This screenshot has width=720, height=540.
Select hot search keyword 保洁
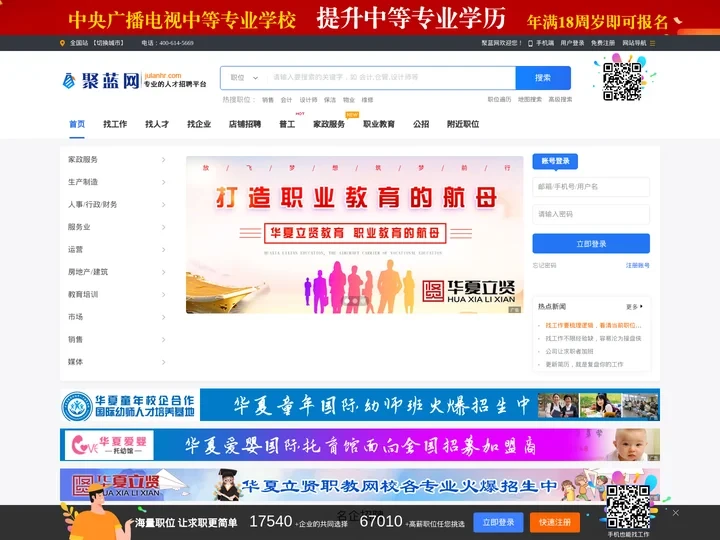pyautogui.click(x=330, y=100)
